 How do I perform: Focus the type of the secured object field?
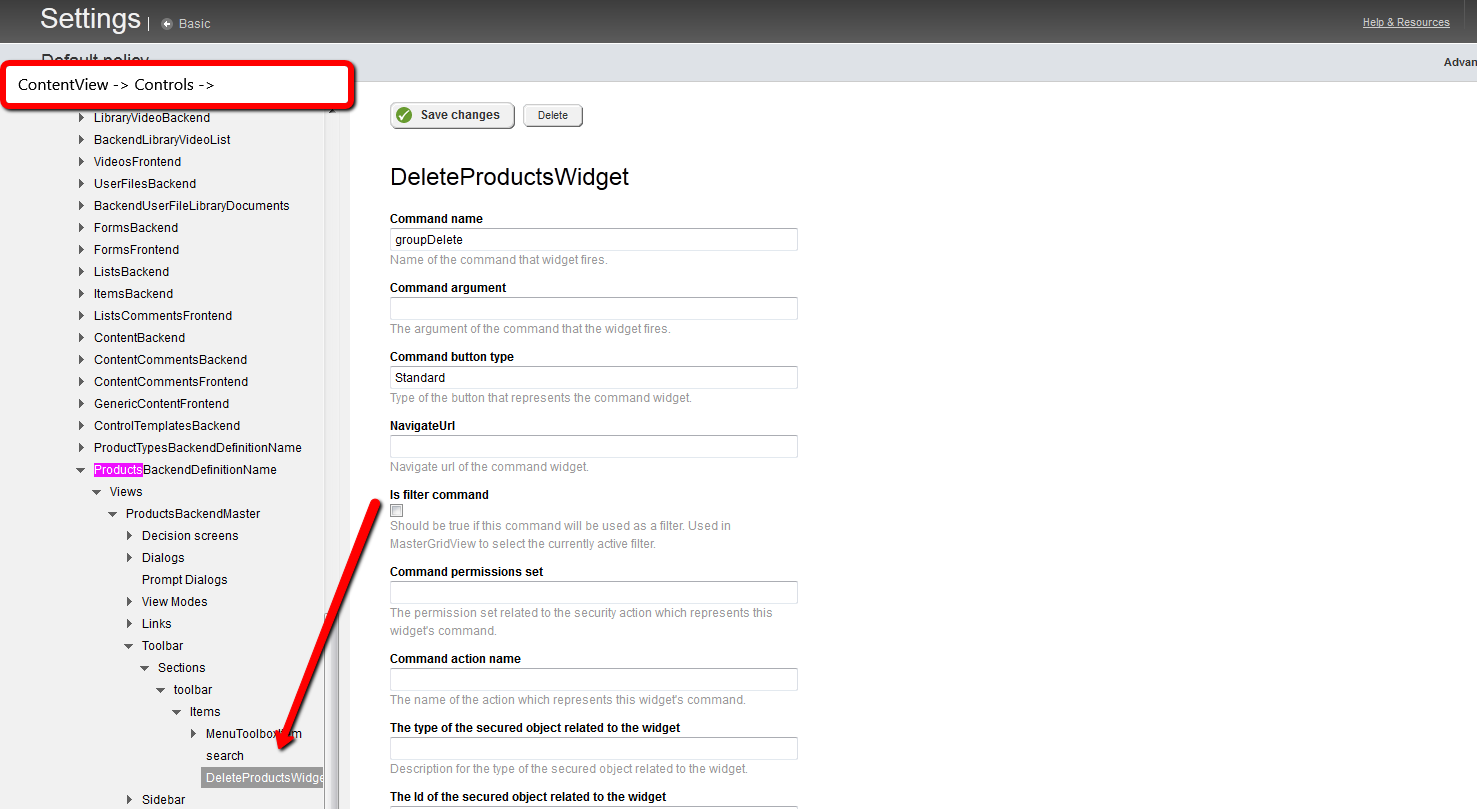594,749
